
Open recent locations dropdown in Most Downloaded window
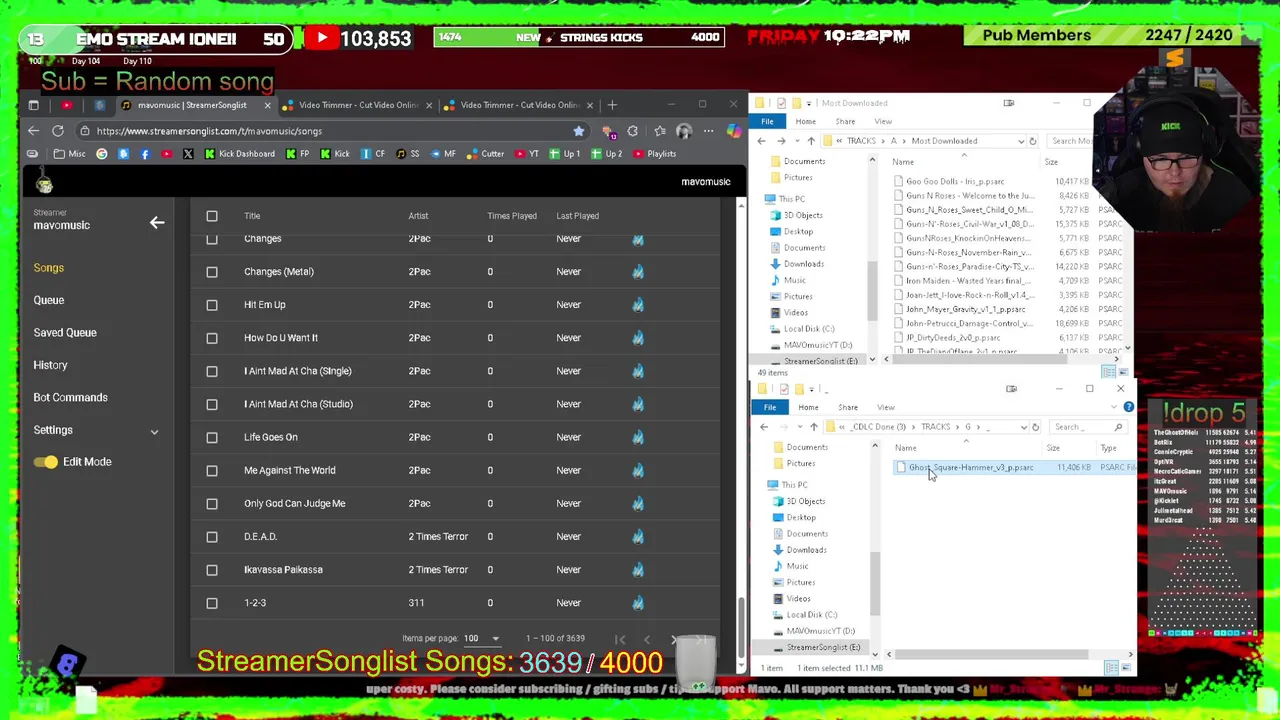[797, 141]
